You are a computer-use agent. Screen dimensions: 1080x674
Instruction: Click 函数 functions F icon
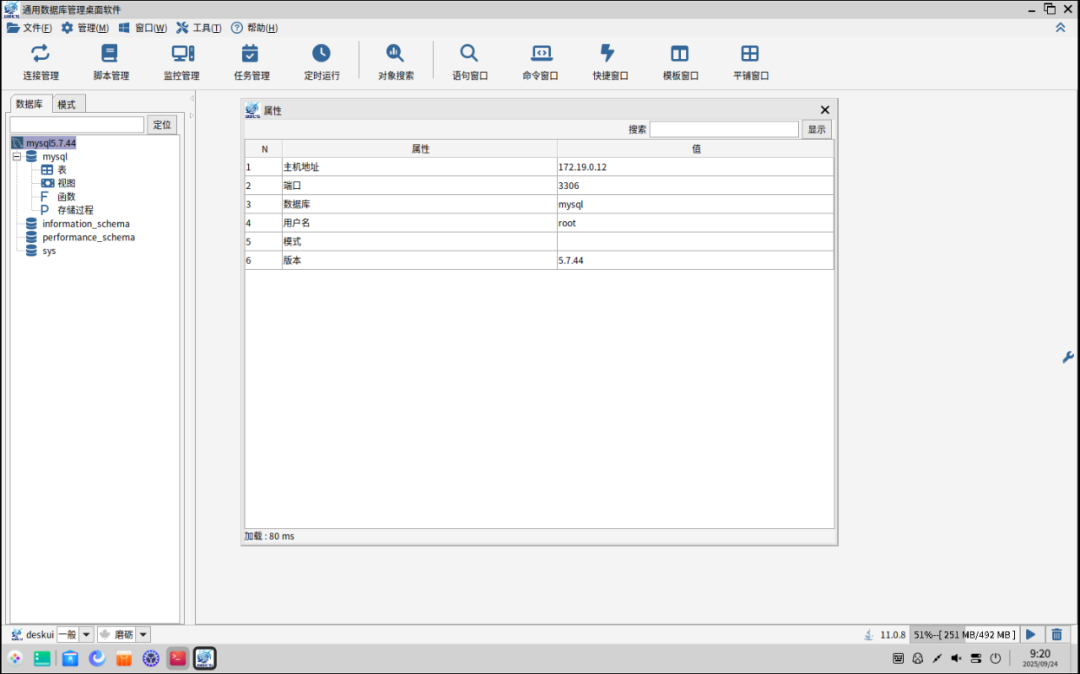[45, 197]
